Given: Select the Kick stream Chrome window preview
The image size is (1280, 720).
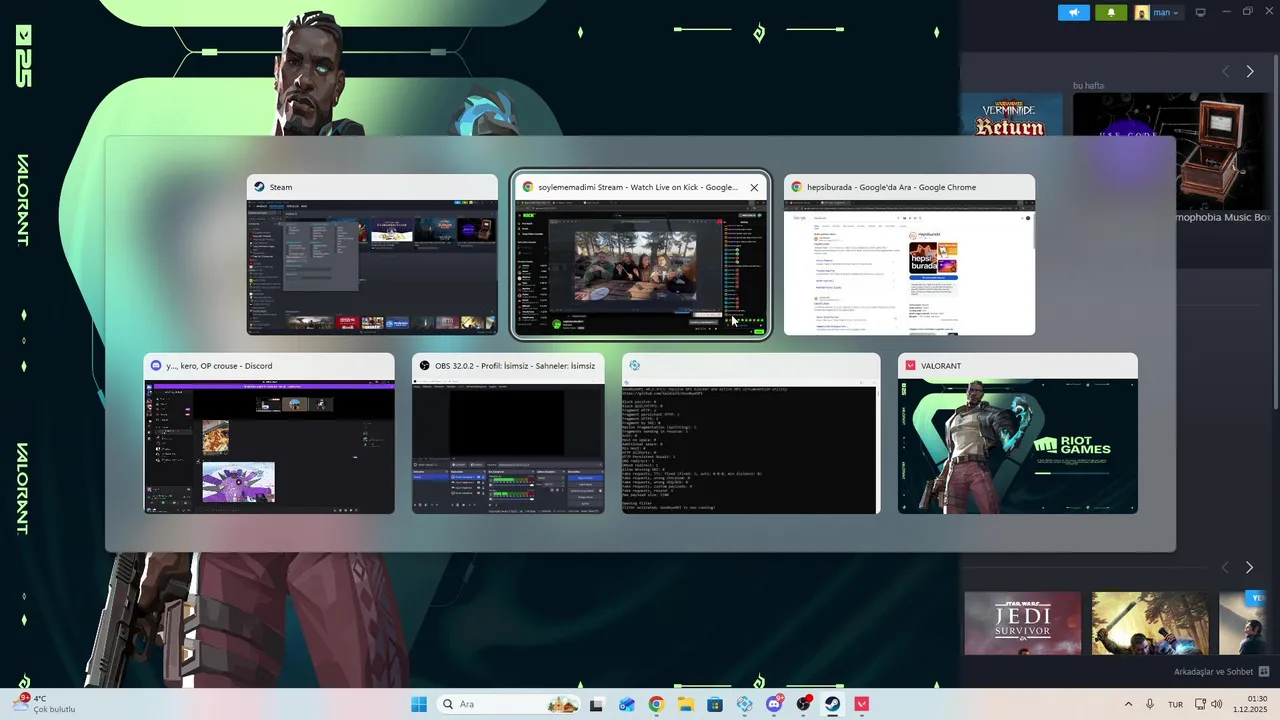Looking at the screenshot, I should point(641,255).
